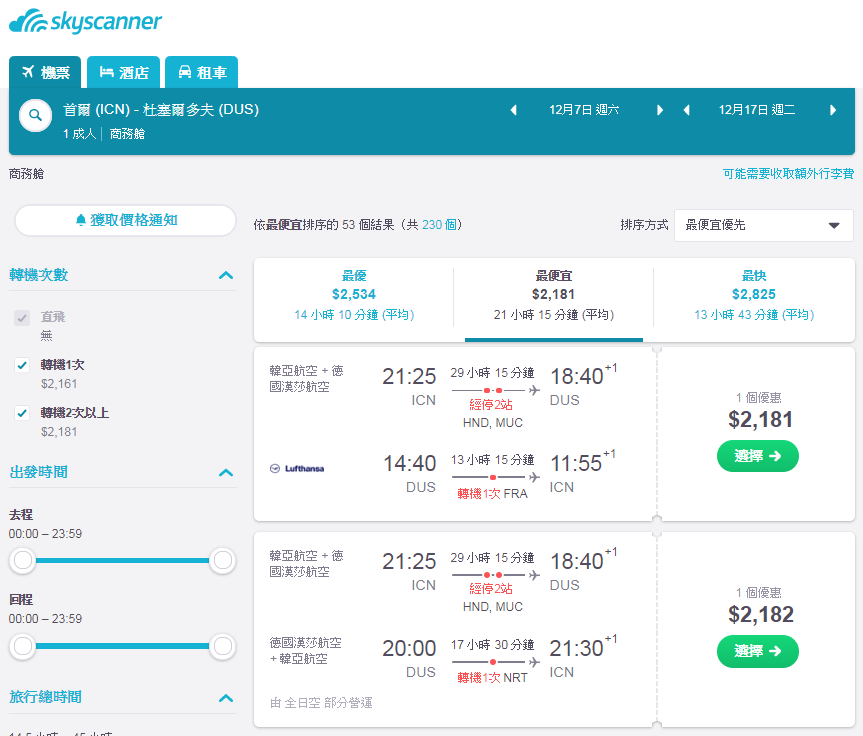Switch to the 酒店 tab
Screen dimensions: 863x736
124,72
